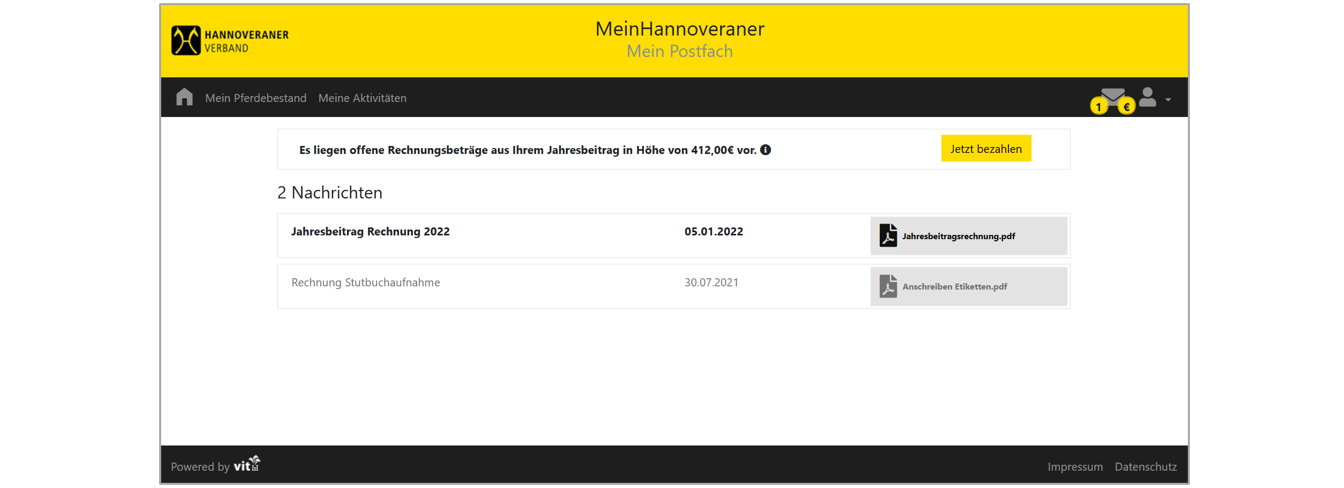Click the 2 Nachrichten heading
The image size is (1344, 488).
(330, 192)
